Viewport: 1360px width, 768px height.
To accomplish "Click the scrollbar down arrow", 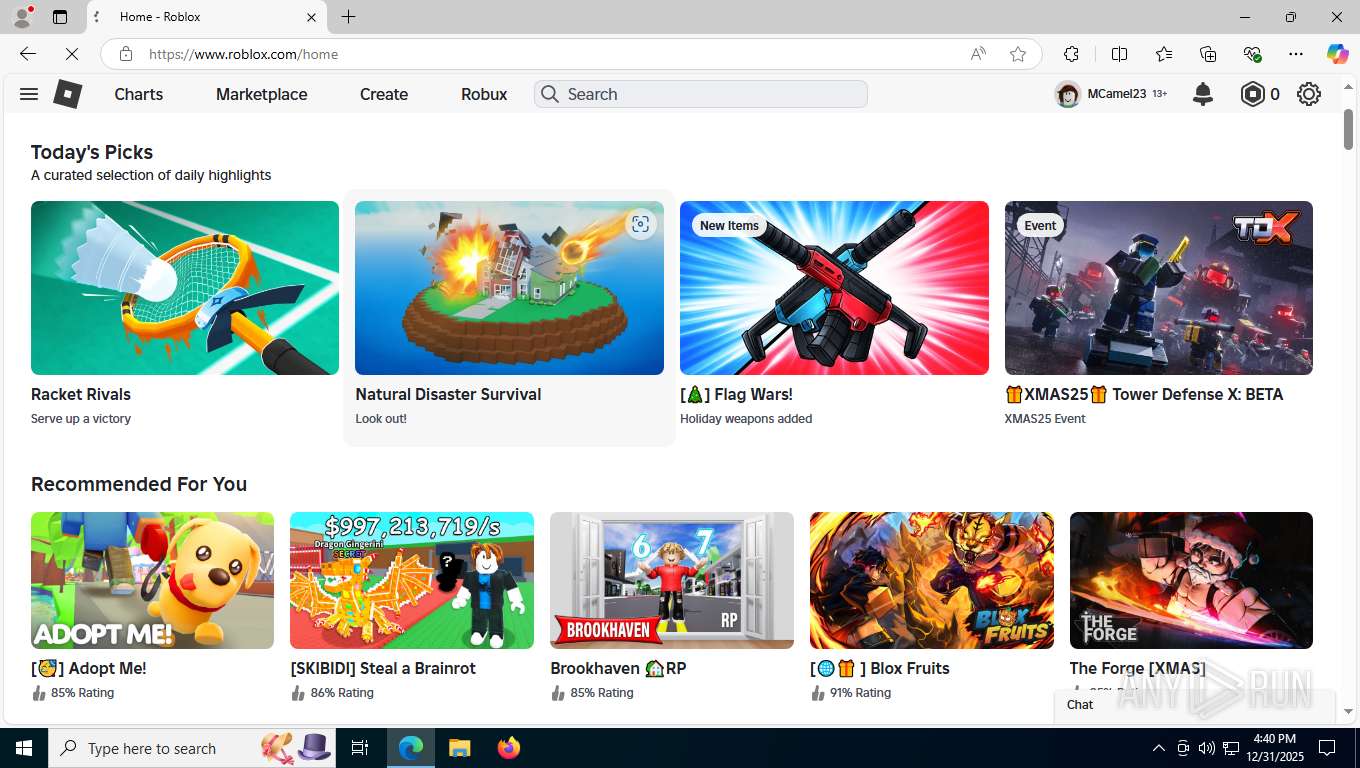I will point(1349,711).
